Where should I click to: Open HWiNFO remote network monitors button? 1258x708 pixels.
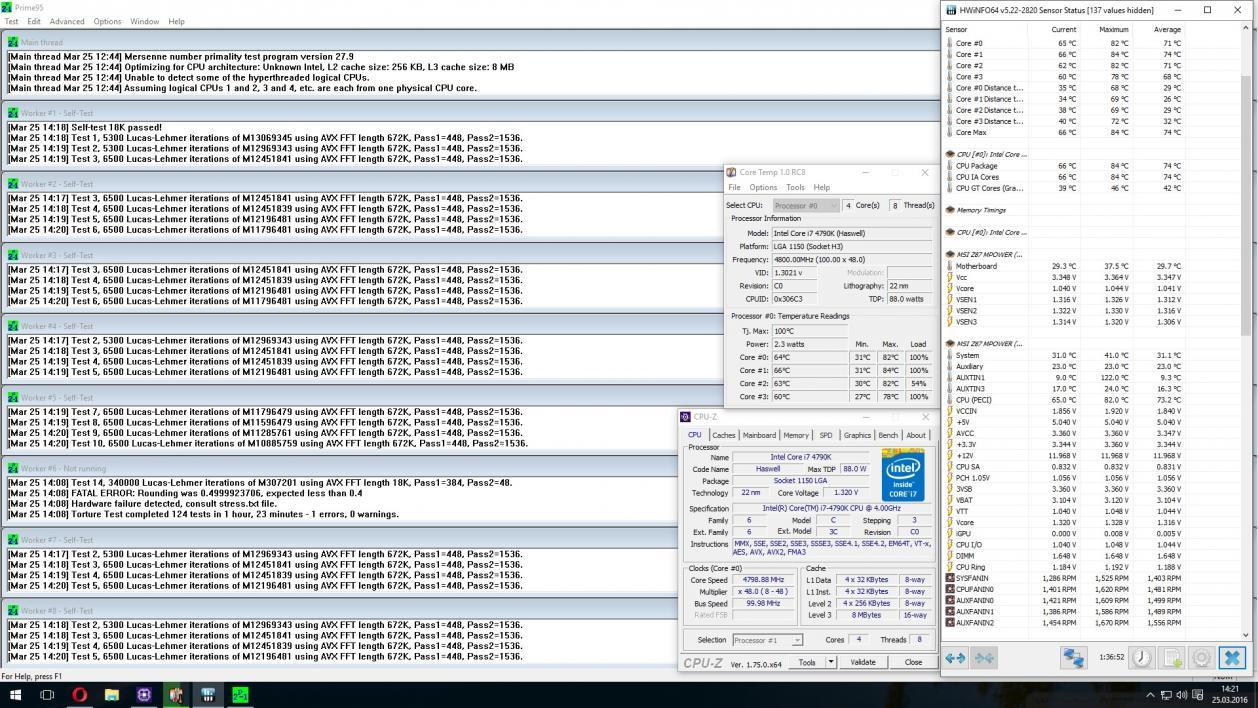(1073, 657)
